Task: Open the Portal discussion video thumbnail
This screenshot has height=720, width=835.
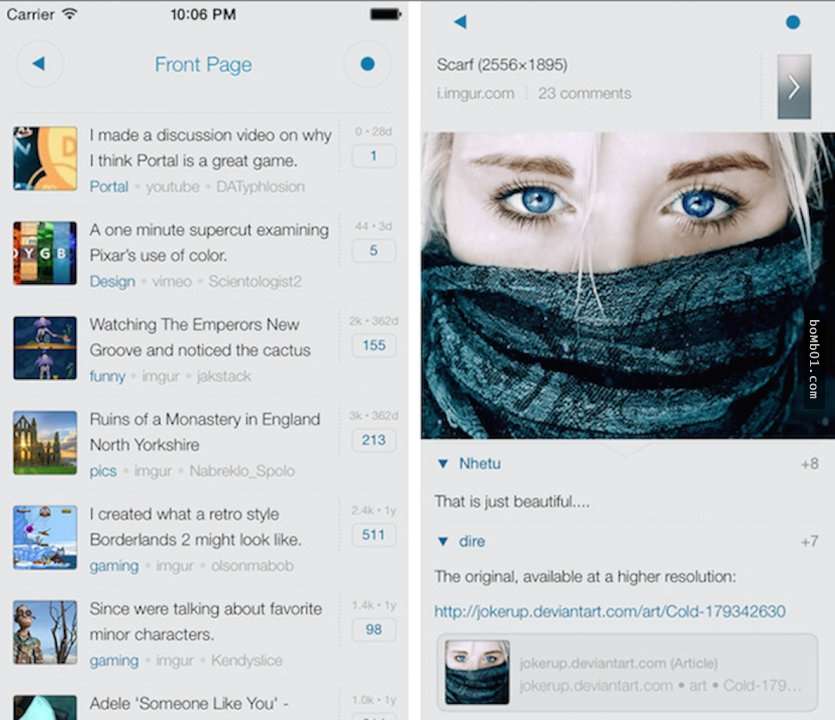Action: pyautogui.click(x=45, y=158)
